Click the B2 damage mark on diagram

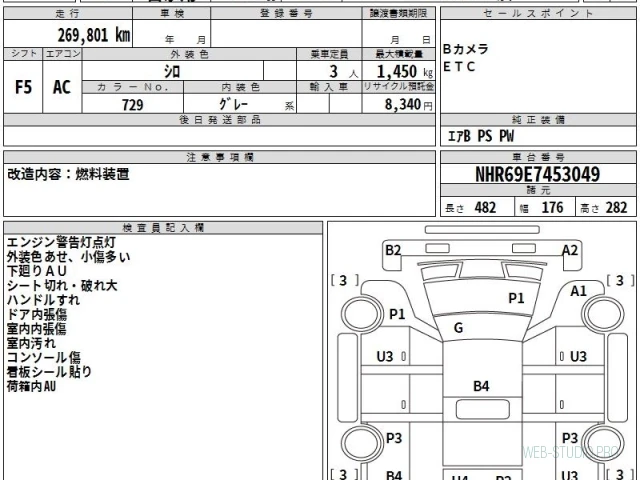pyautogui.click(x=393, y=250)
